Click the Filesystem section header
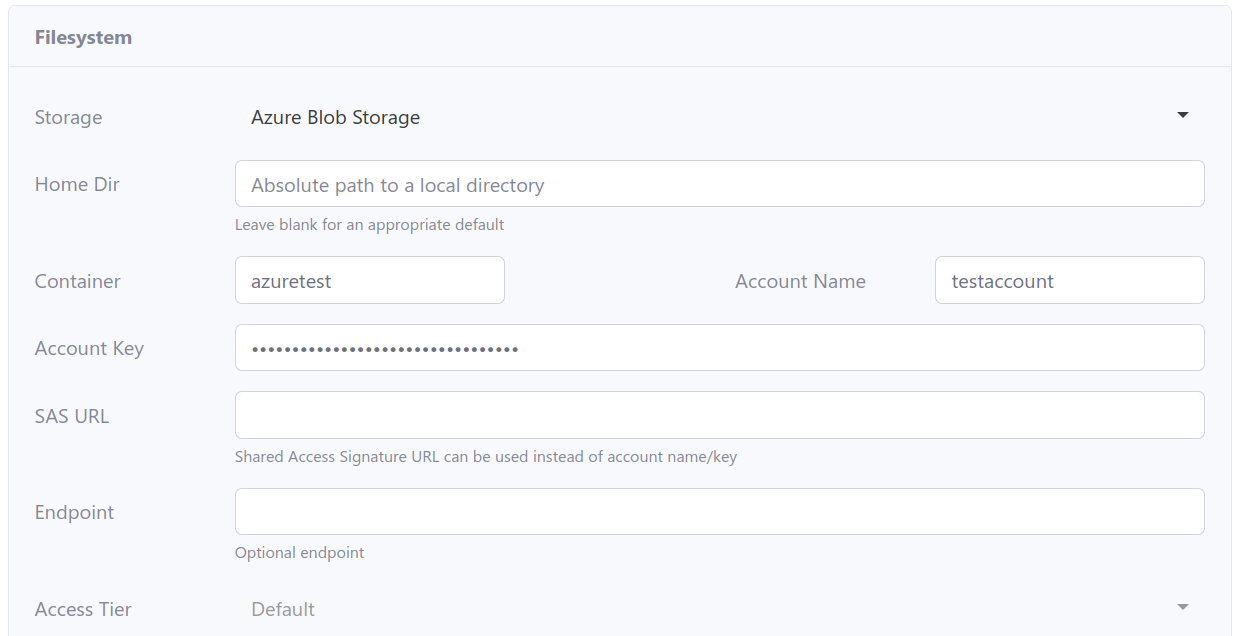Viewport: 1238px width, 636px height. tap(84, 36)
